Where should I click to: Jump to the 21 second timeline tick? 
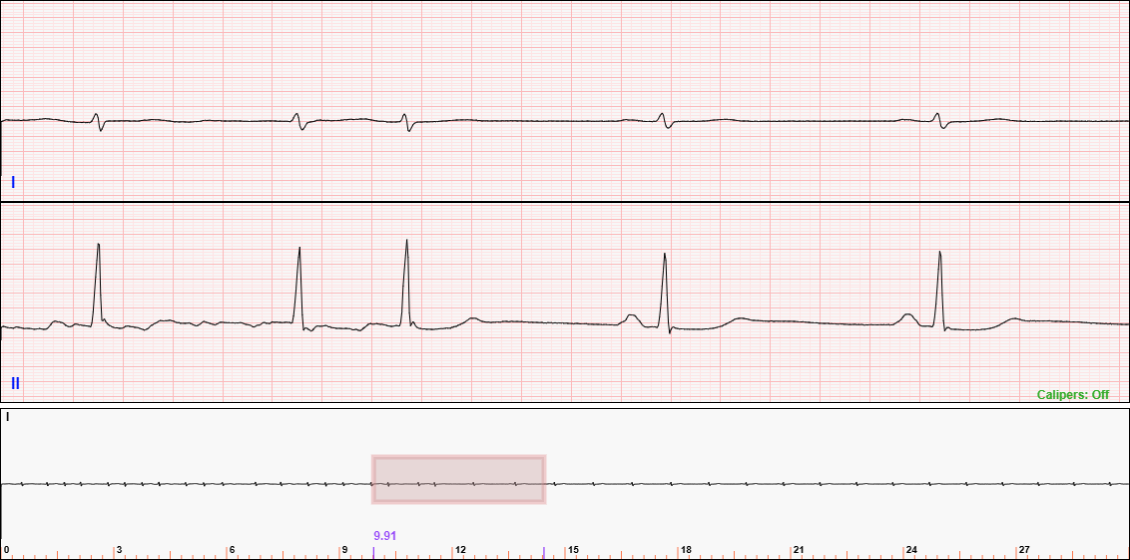point(799,550)
